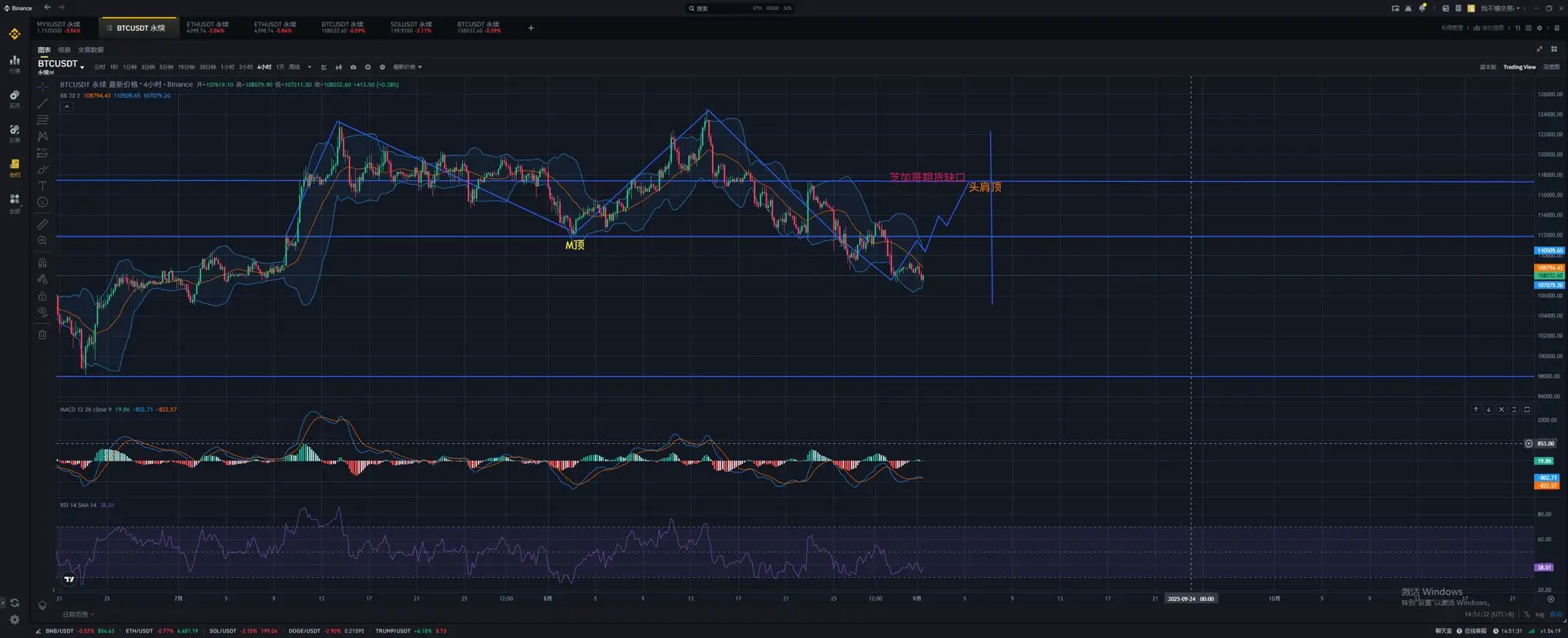Switch to 基本版 basic chart

coord(1488,67)
